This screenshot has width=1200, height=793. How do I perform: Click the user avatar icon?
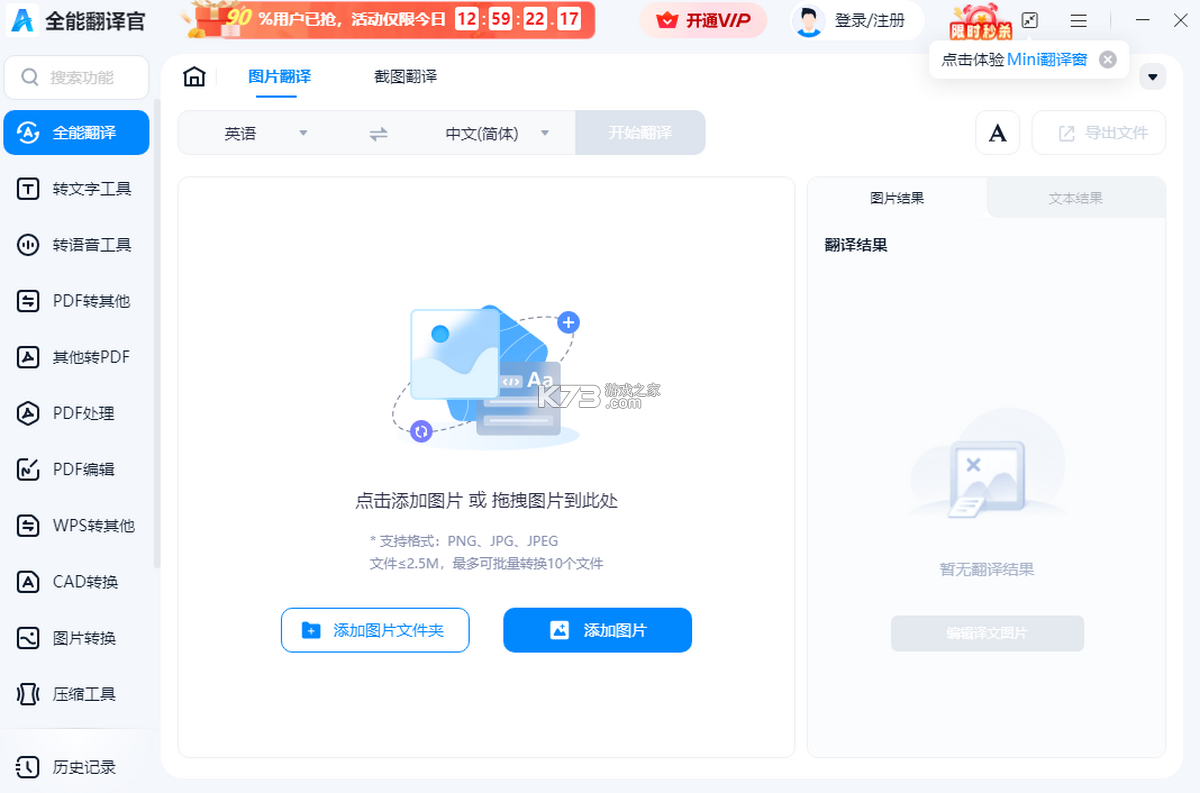click(807, 20)
